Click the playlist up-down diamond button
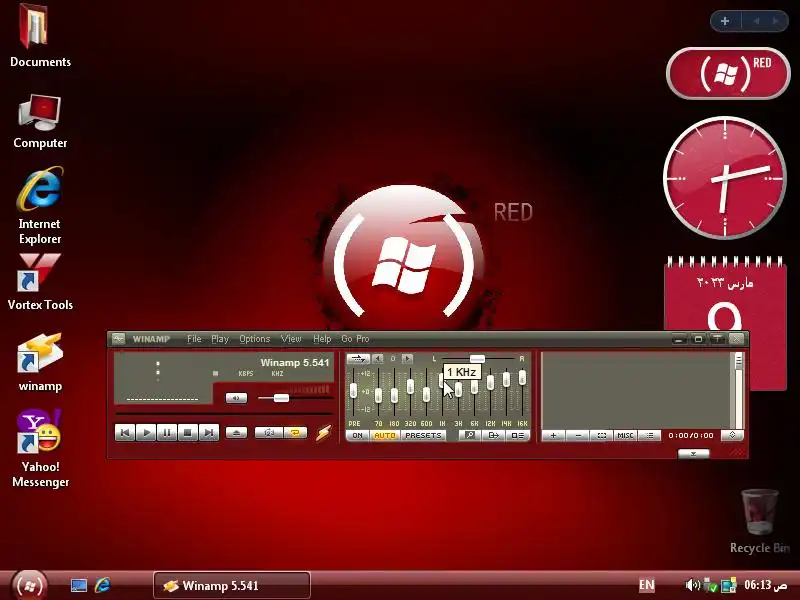This screenshot has width=800, height=600. click(x=732, y=435)
